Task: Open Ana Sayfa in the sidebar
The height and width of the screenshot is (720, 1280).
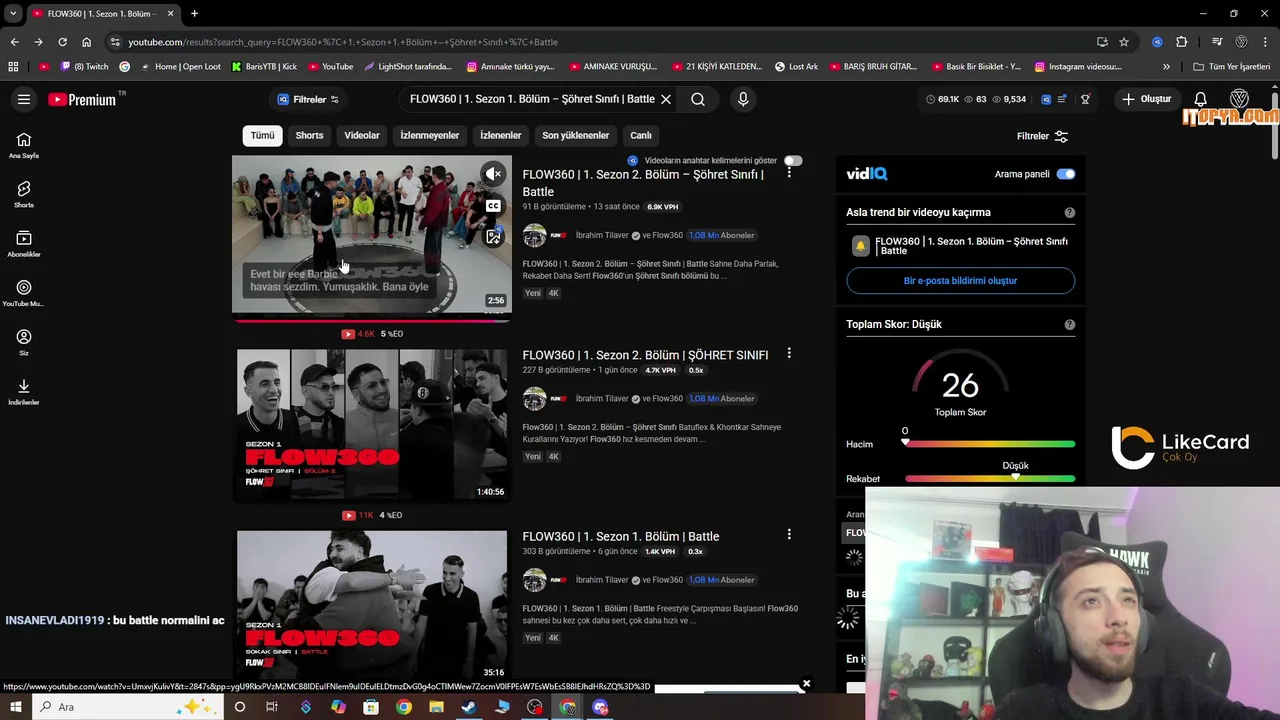Action: tap(24, 145)
